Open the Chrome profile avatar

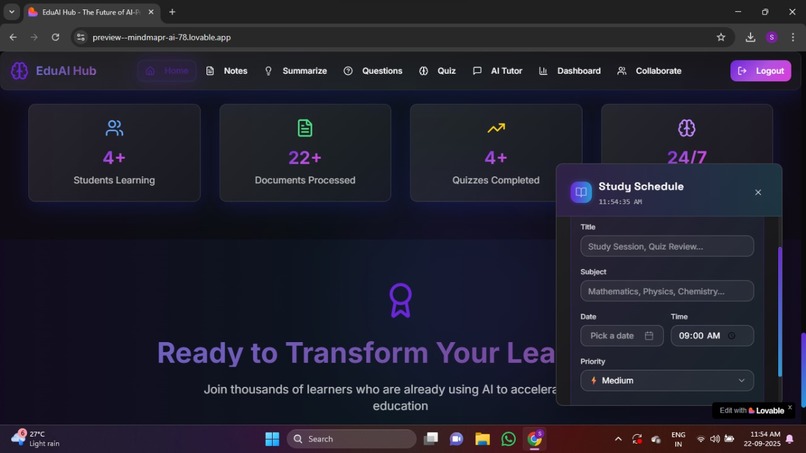(771, 37)
